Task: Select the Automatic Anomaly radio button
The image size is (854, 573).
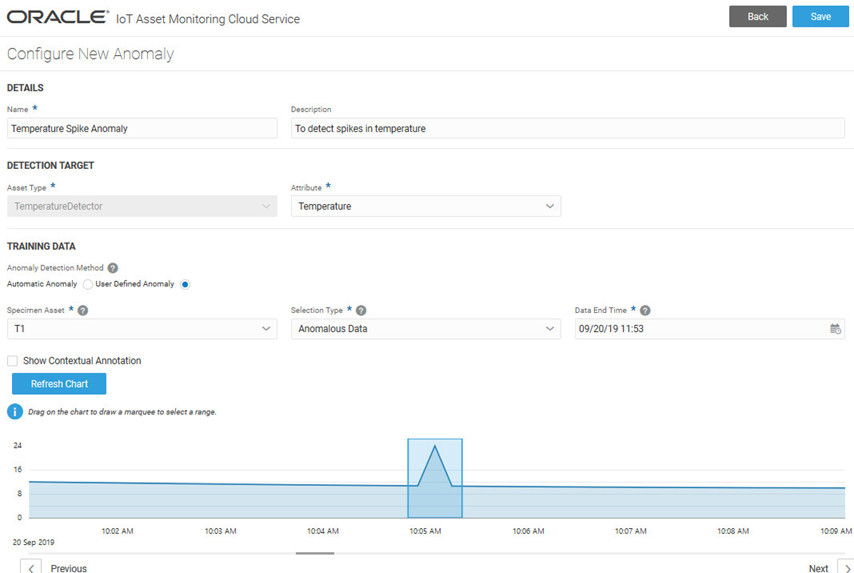Action: tap(88, 284)
